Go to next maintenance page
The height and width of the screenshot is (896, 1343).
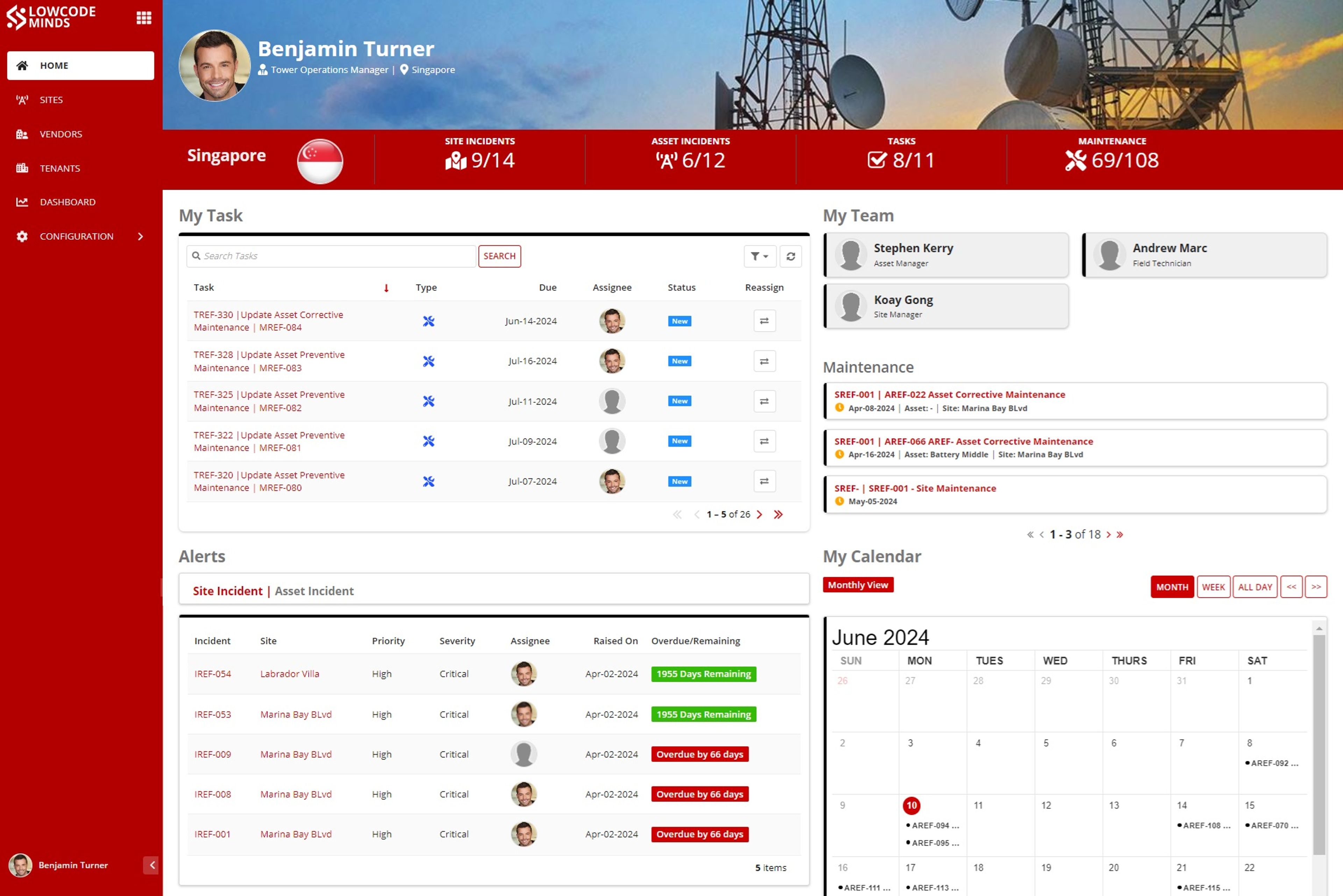click(x=1109, y=535)
